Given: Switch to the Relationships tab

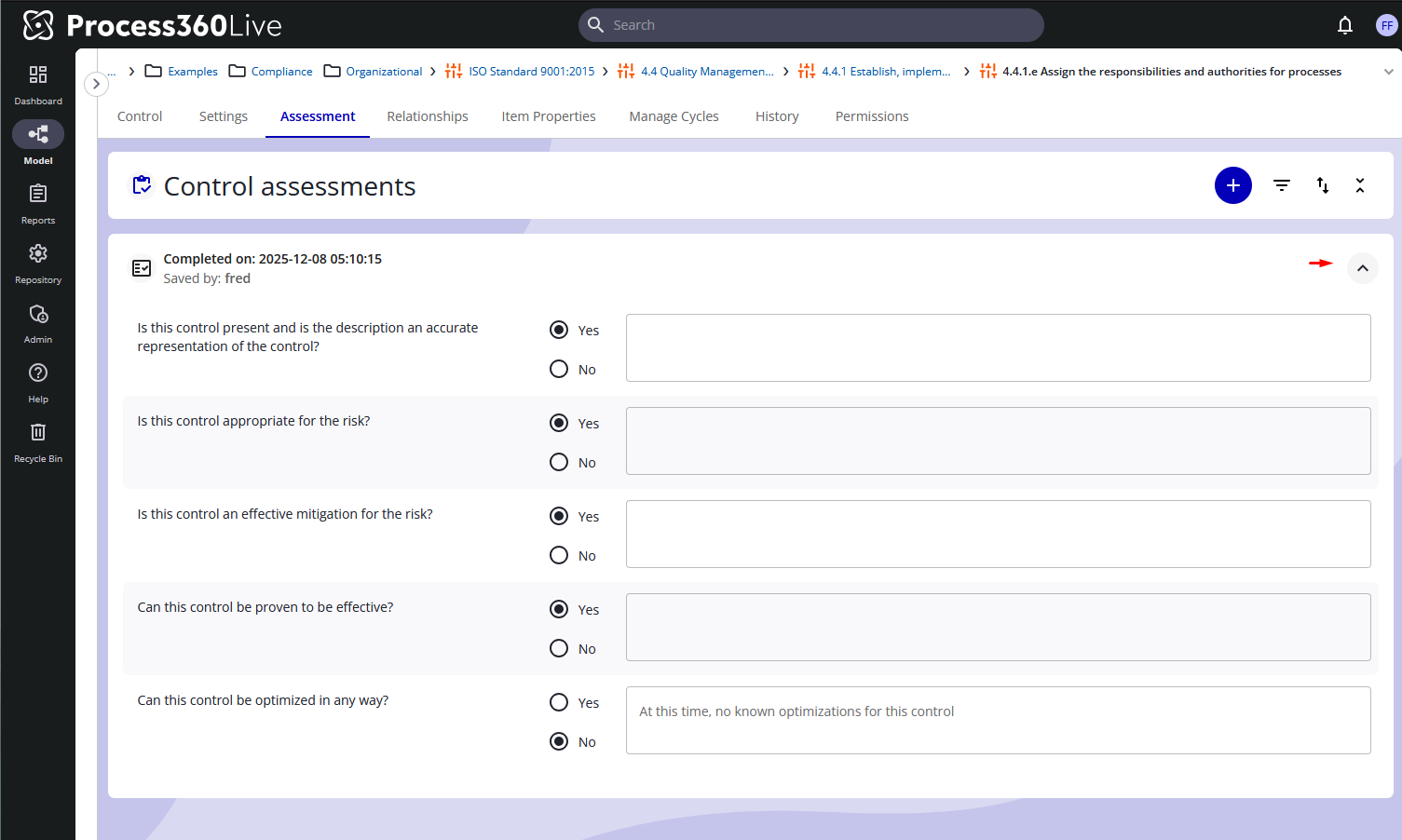Looking at the screenshot, I should coord(428,116).
